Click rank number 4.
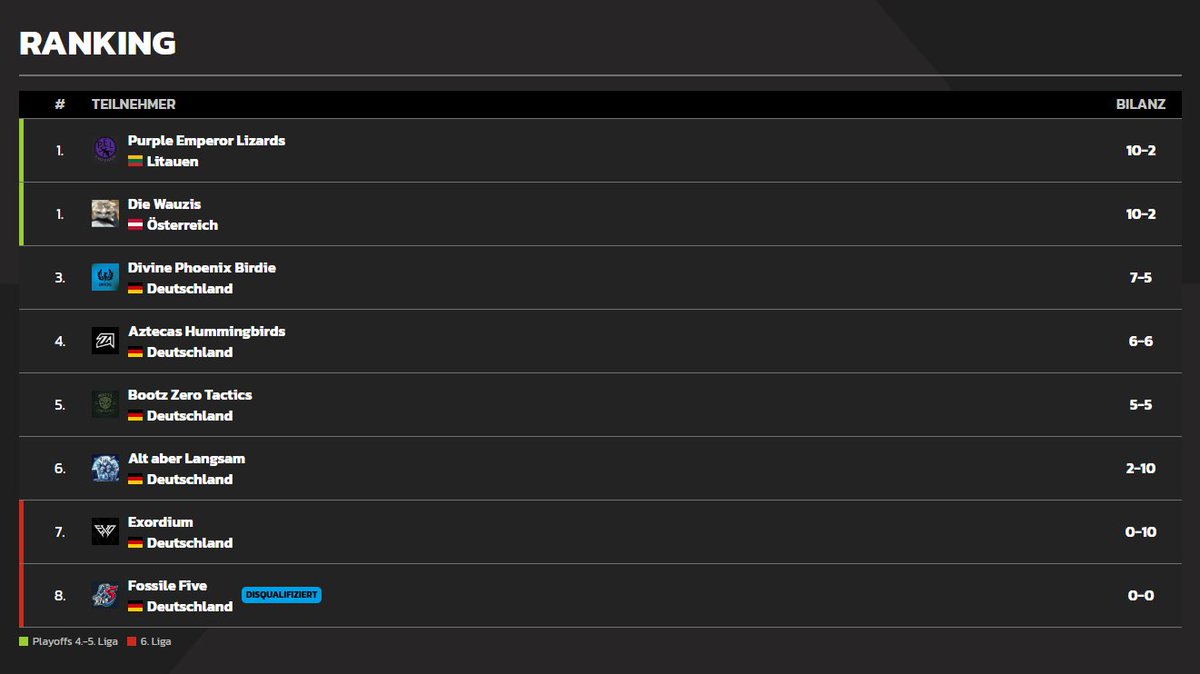This screenshot has height=674, width=1200. [60, 341]
